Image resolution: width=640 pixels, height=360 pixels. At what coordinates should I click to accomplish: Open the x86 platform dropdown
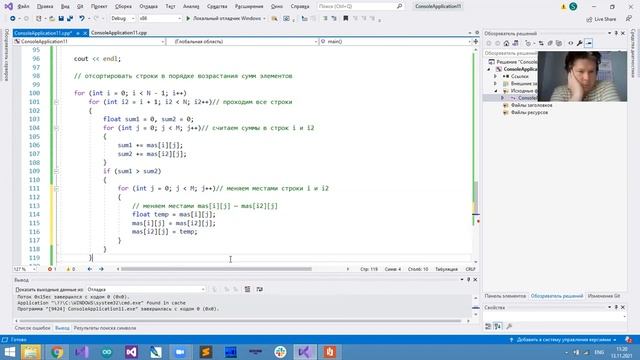(x=160, y=18)
